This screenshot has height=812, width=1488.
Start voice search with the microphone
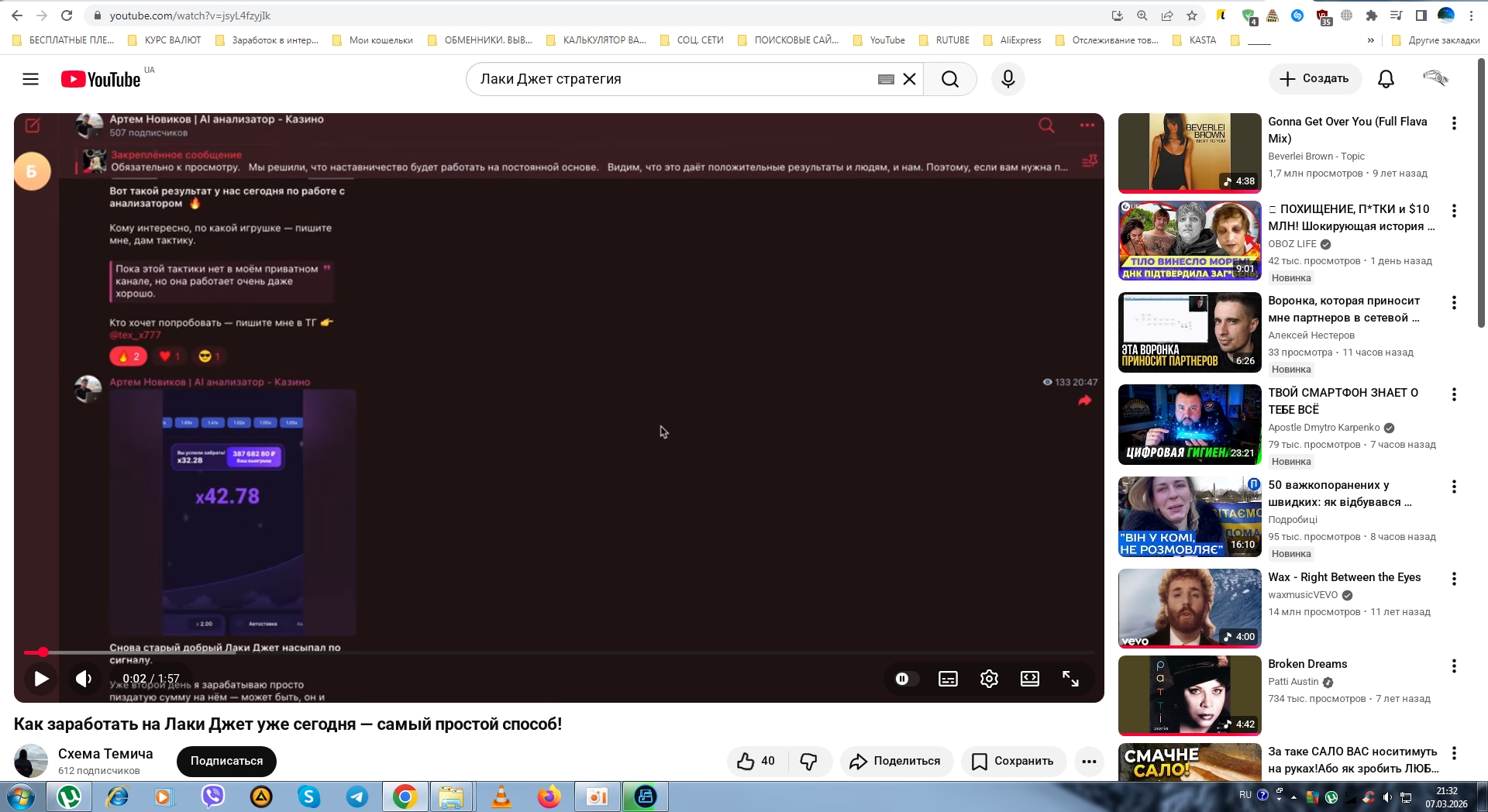[1008, 79]
